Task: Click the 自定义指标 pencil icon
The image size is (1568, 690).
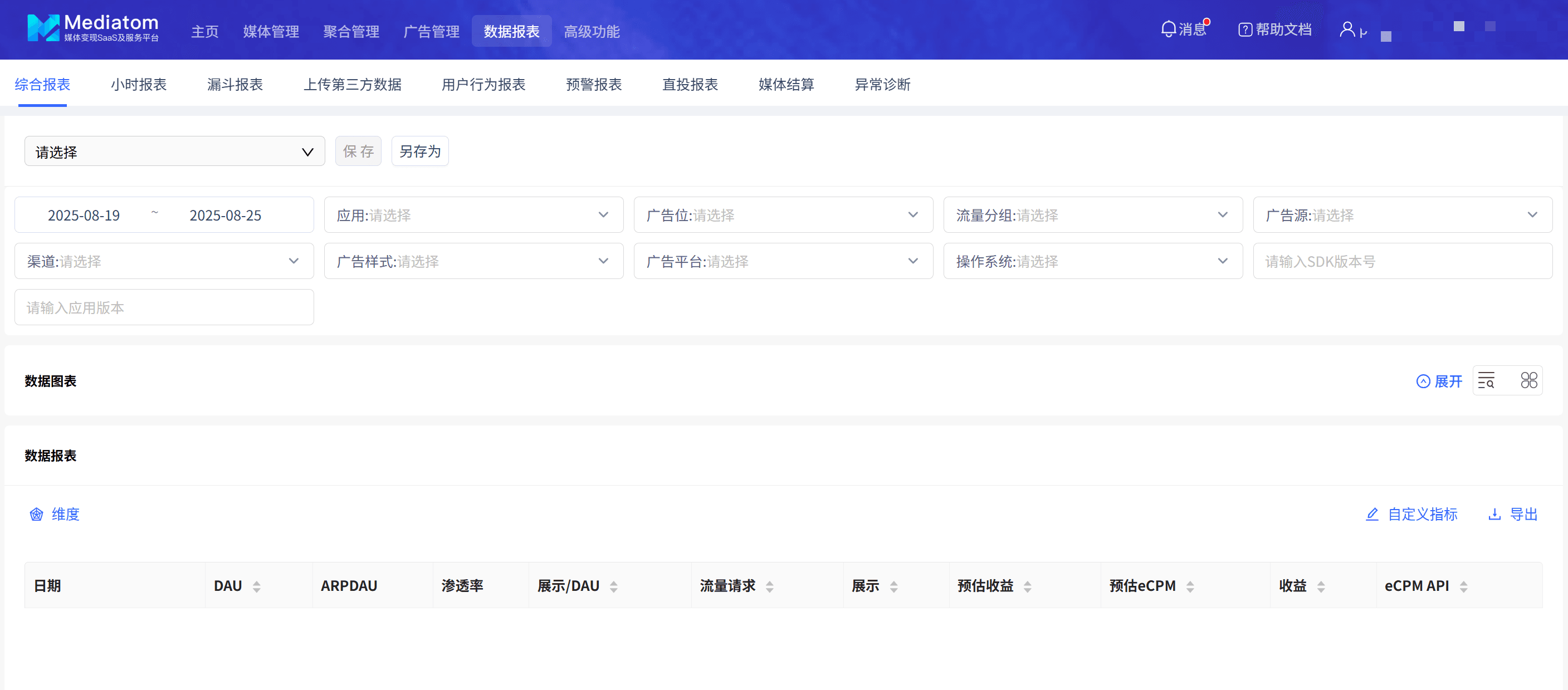Action: (x=1372, y=514)
